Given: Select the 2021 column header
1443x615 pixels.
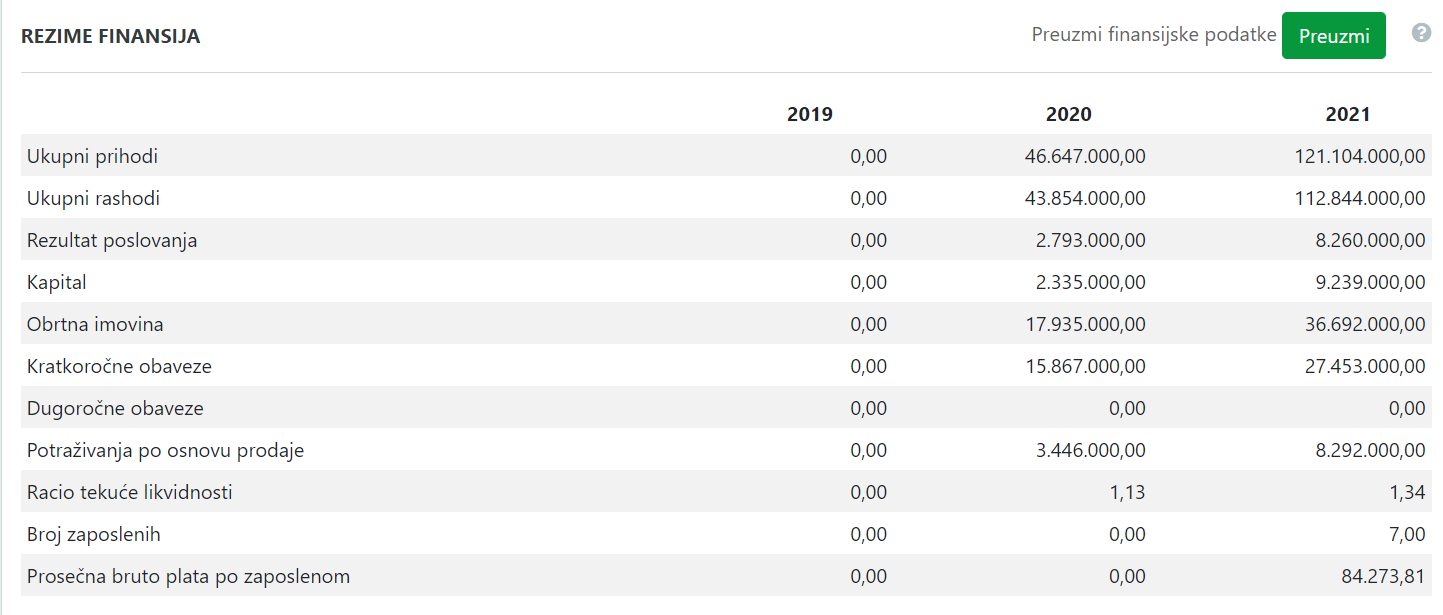Looking at the screenshot, I should [1348, 114].
